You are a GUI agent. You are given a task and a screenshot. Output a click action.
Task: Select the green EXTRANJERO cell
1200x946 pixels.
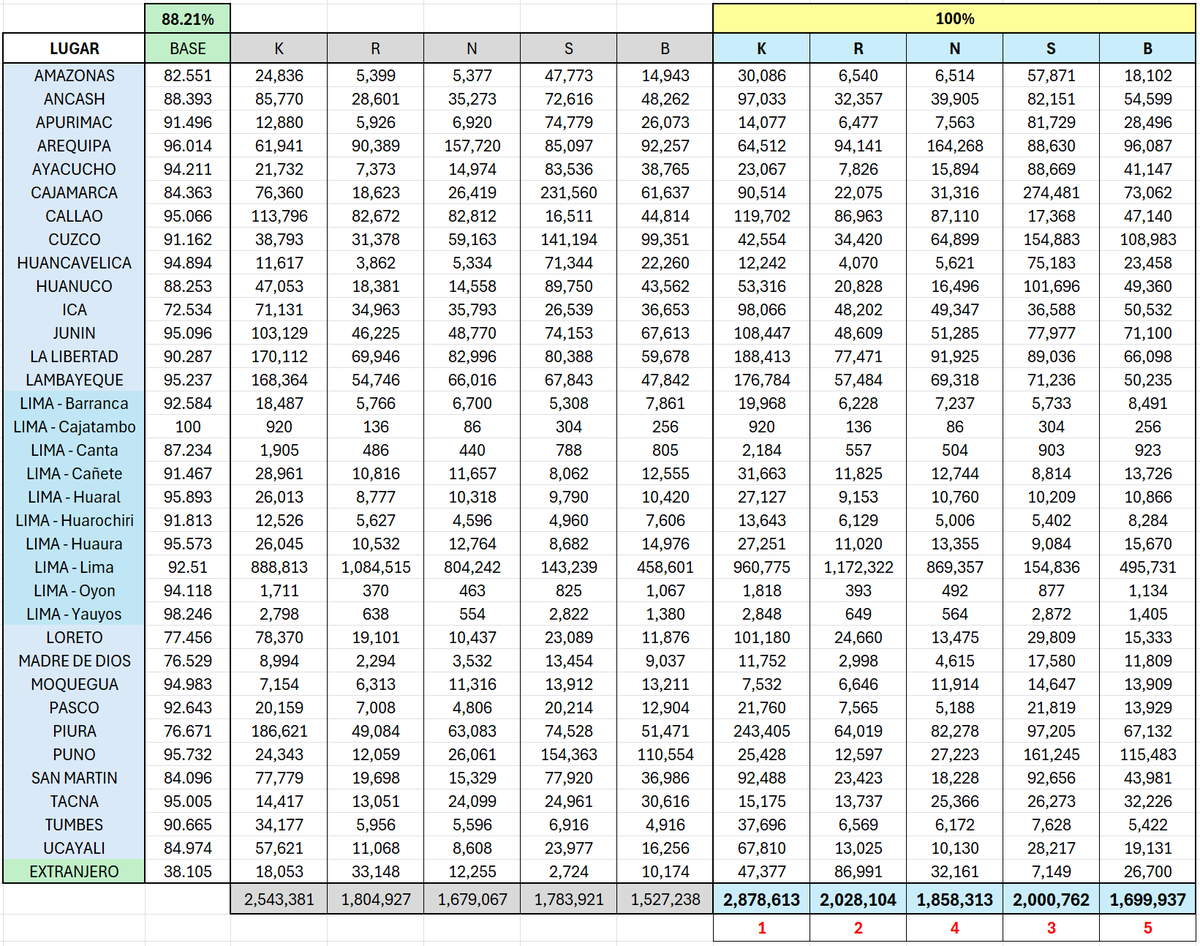coord(74,871)
